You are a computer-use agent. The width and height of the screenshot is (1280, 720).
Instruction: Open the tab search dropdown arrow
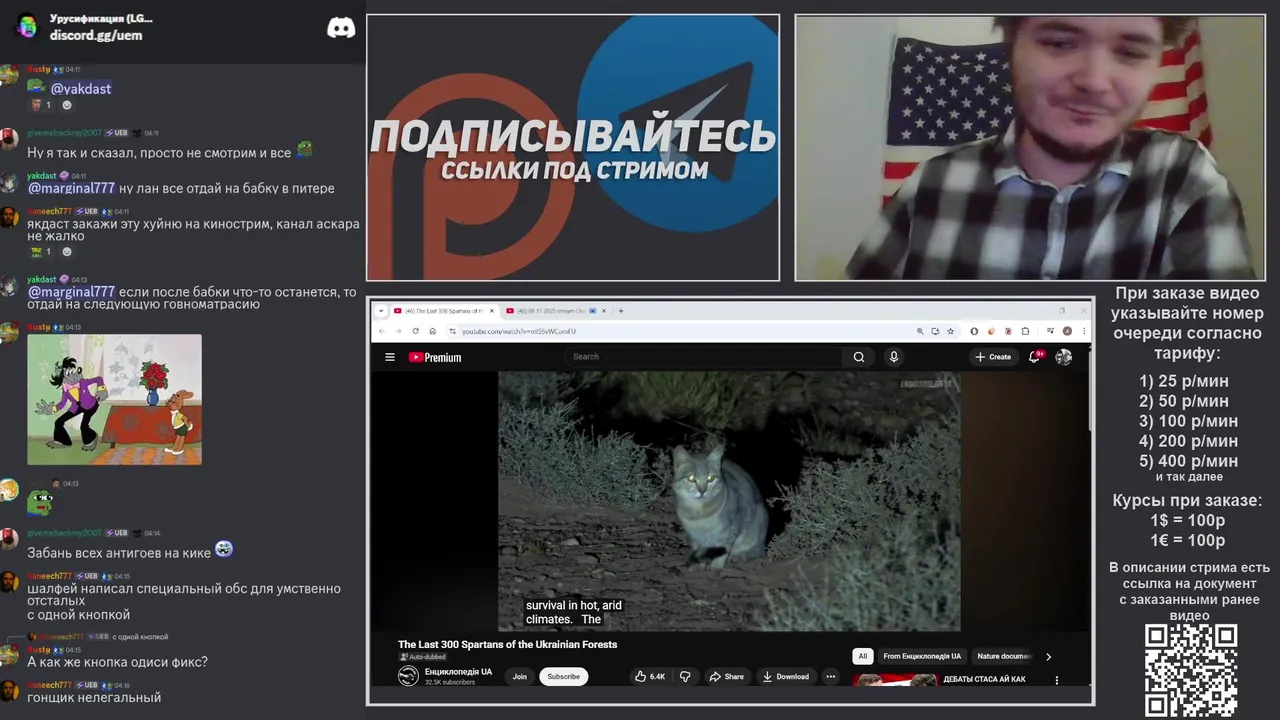click(x=380, y=311)
